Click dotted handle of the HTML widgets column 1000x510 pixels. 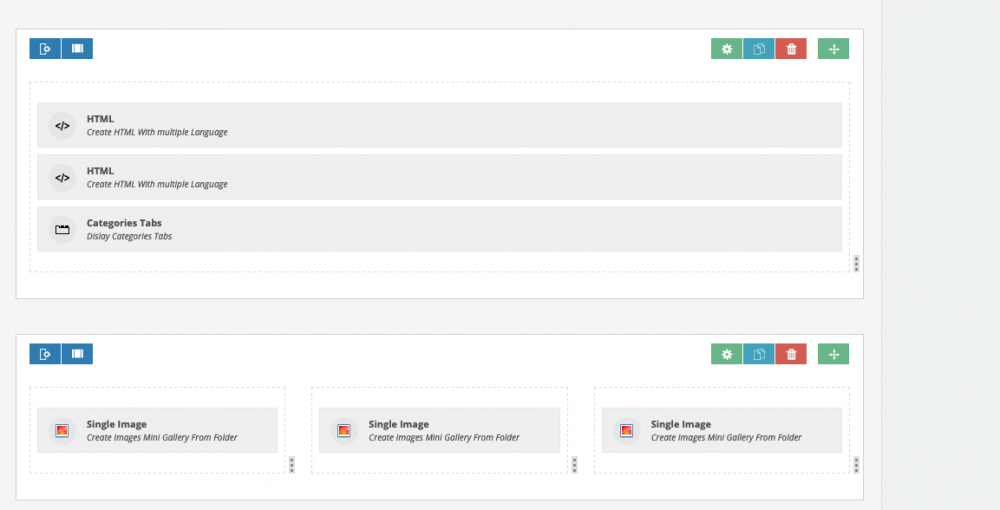click(856, 263)
